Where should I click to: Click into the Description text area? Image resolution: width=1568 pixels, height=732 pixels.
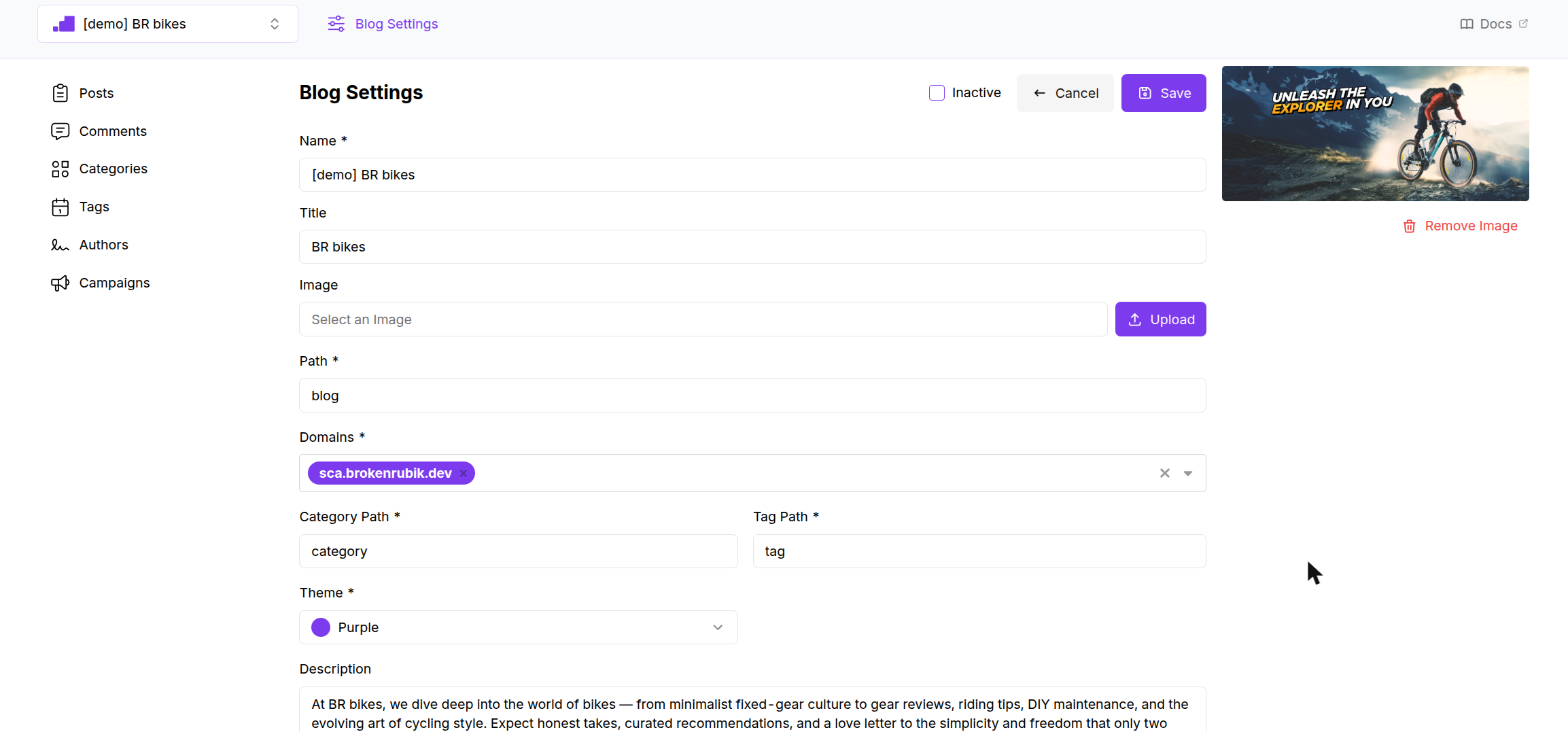(752, 709)
